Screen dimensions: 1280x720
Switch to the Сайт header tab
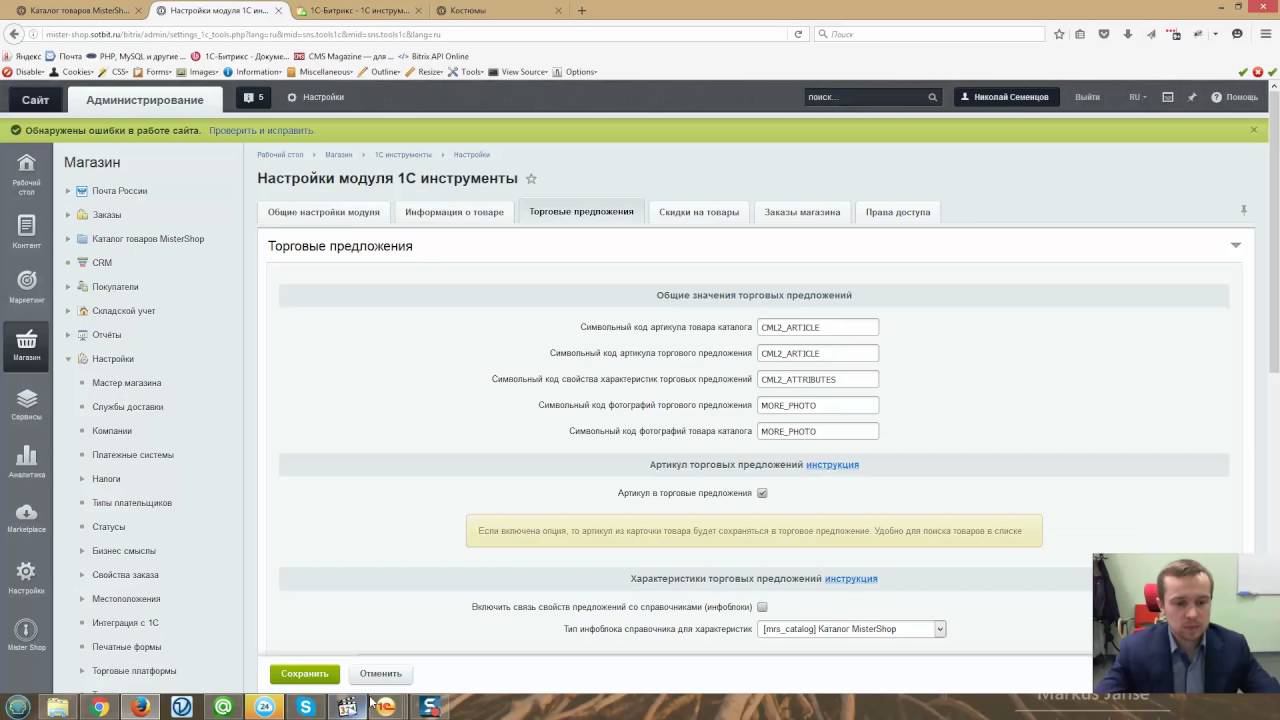pyautogui.click(x=35, y=100)
